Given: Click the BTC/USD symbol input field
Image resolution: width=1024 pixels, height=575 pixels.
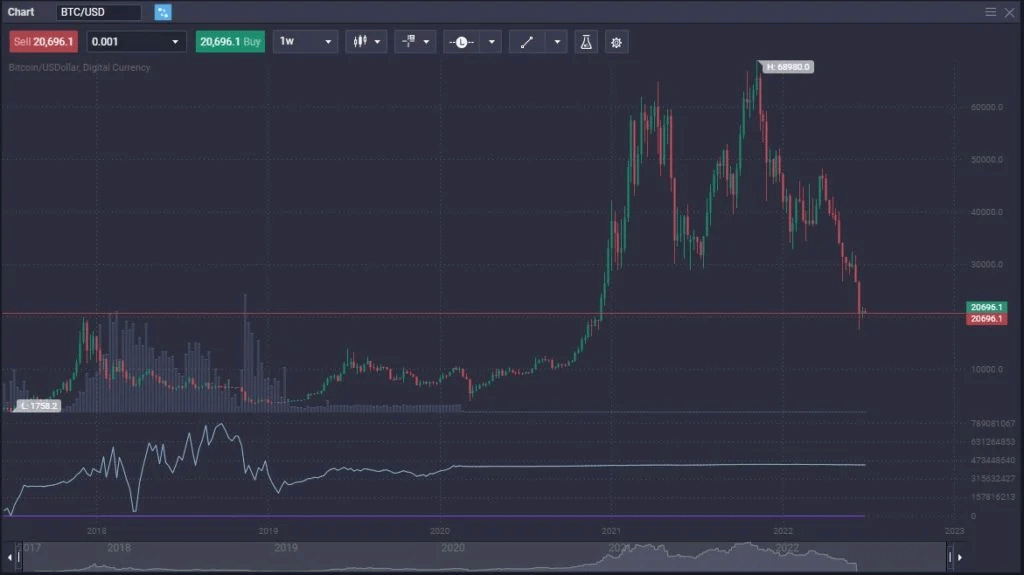Looking at the screenshot, I should (x=99, y=12).
